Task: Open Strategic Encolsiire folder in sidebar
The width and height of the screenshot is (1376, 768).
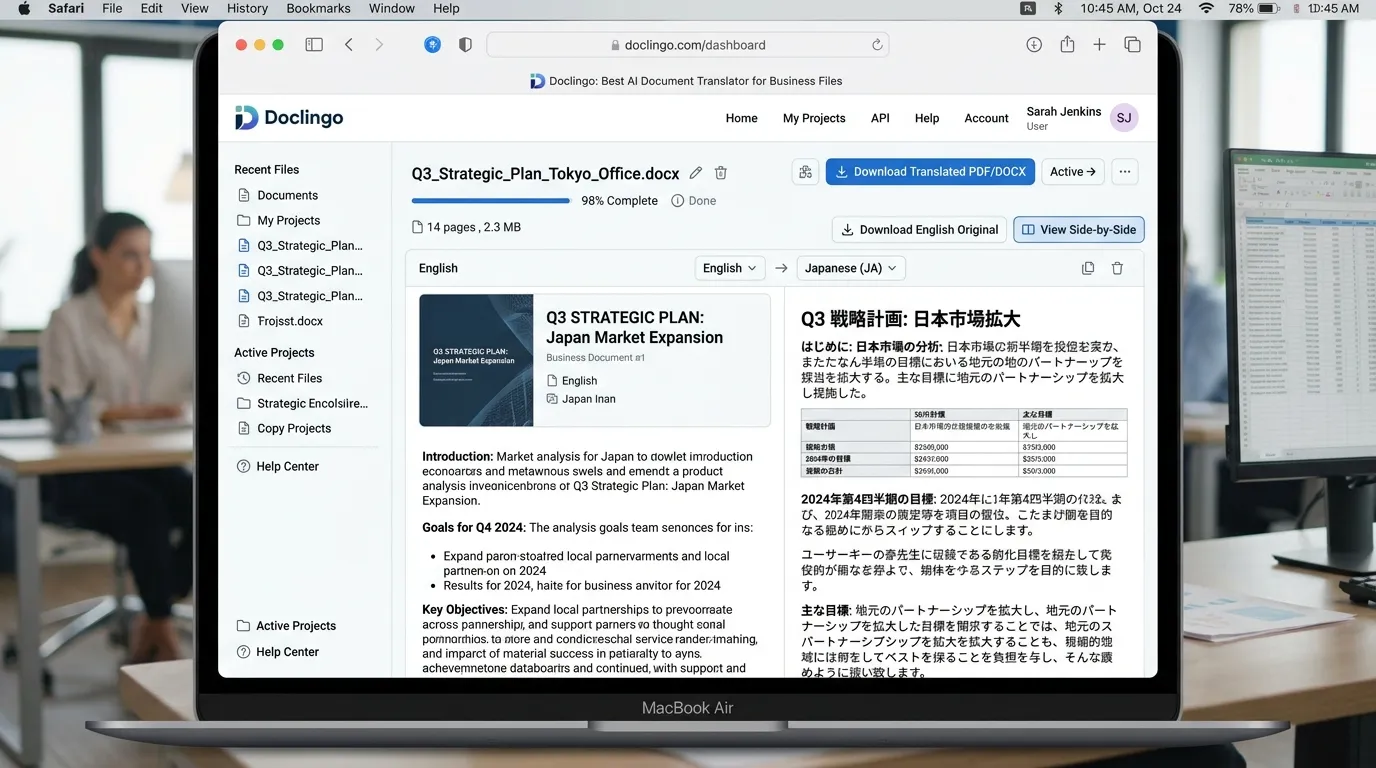Action: coord(302,404)
